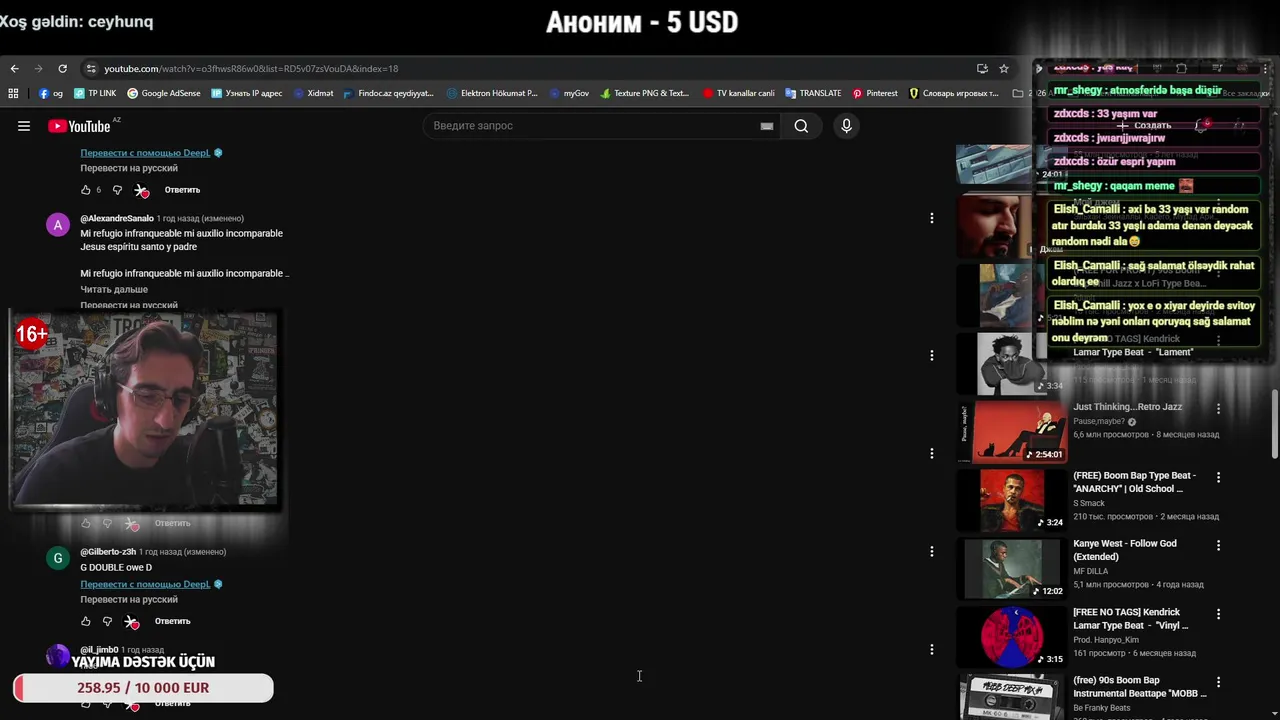Screen dimensions: 1280x720
Task: Click the 258.95 / 10 000 EUR donation bar
Action: tap(143, 688)
